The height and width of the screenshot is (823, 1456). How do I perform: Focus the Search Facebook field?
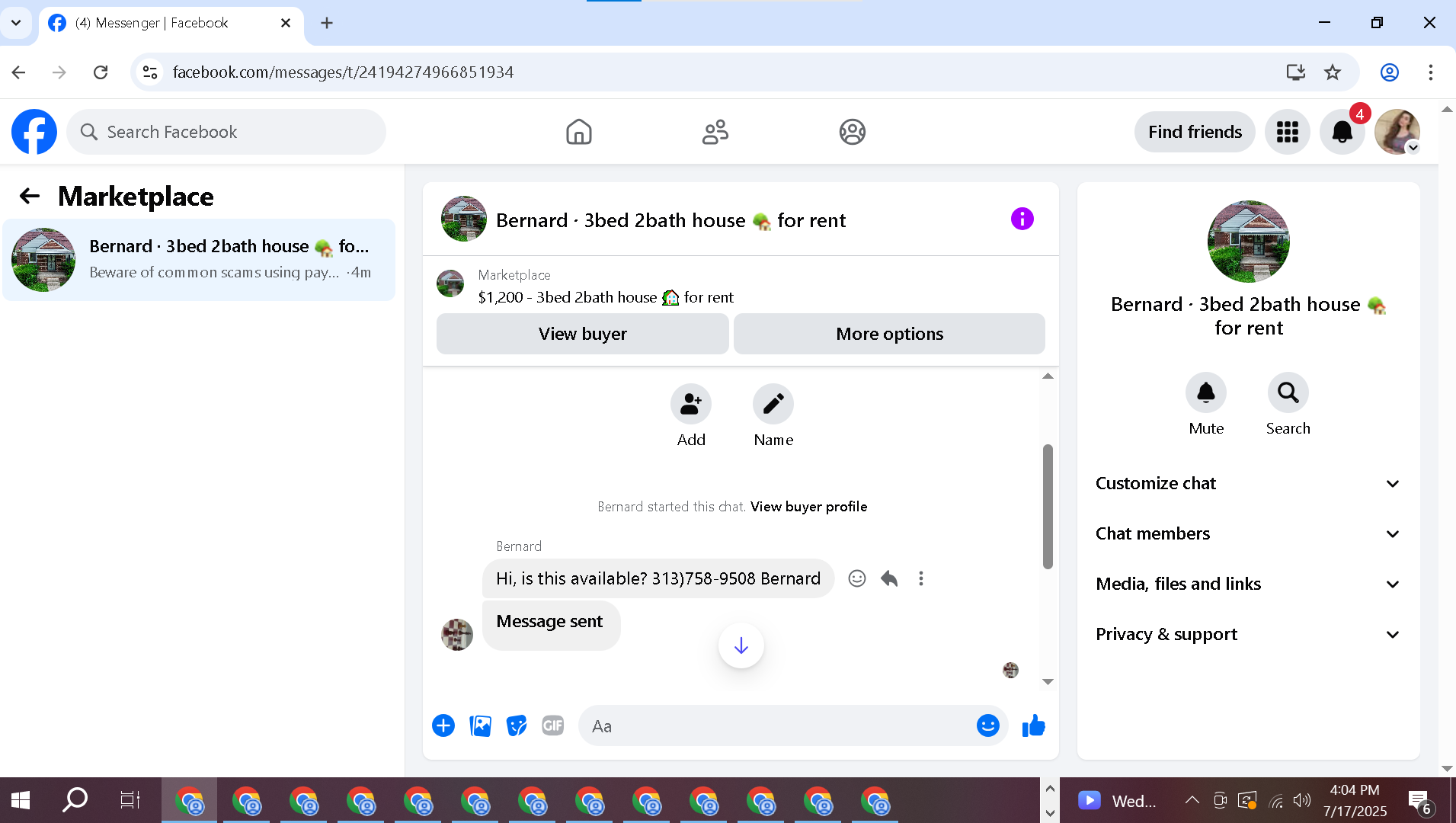(x=226, y=132)
